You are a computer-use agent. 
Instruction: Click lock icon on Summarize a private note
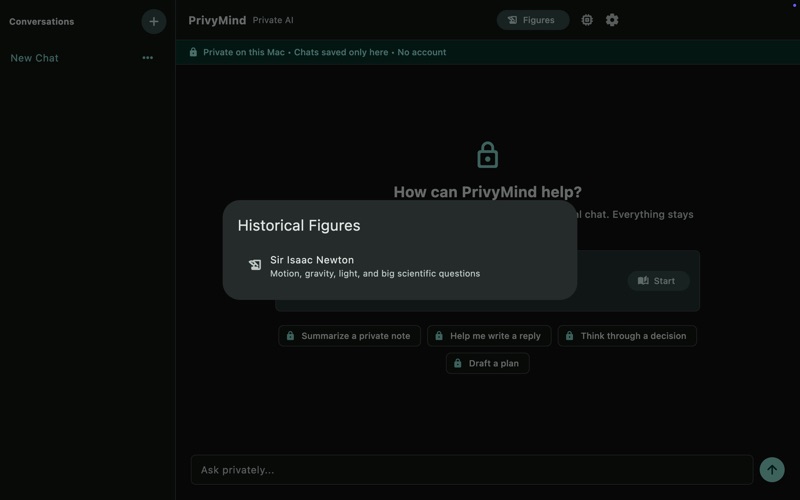[290, 336]
